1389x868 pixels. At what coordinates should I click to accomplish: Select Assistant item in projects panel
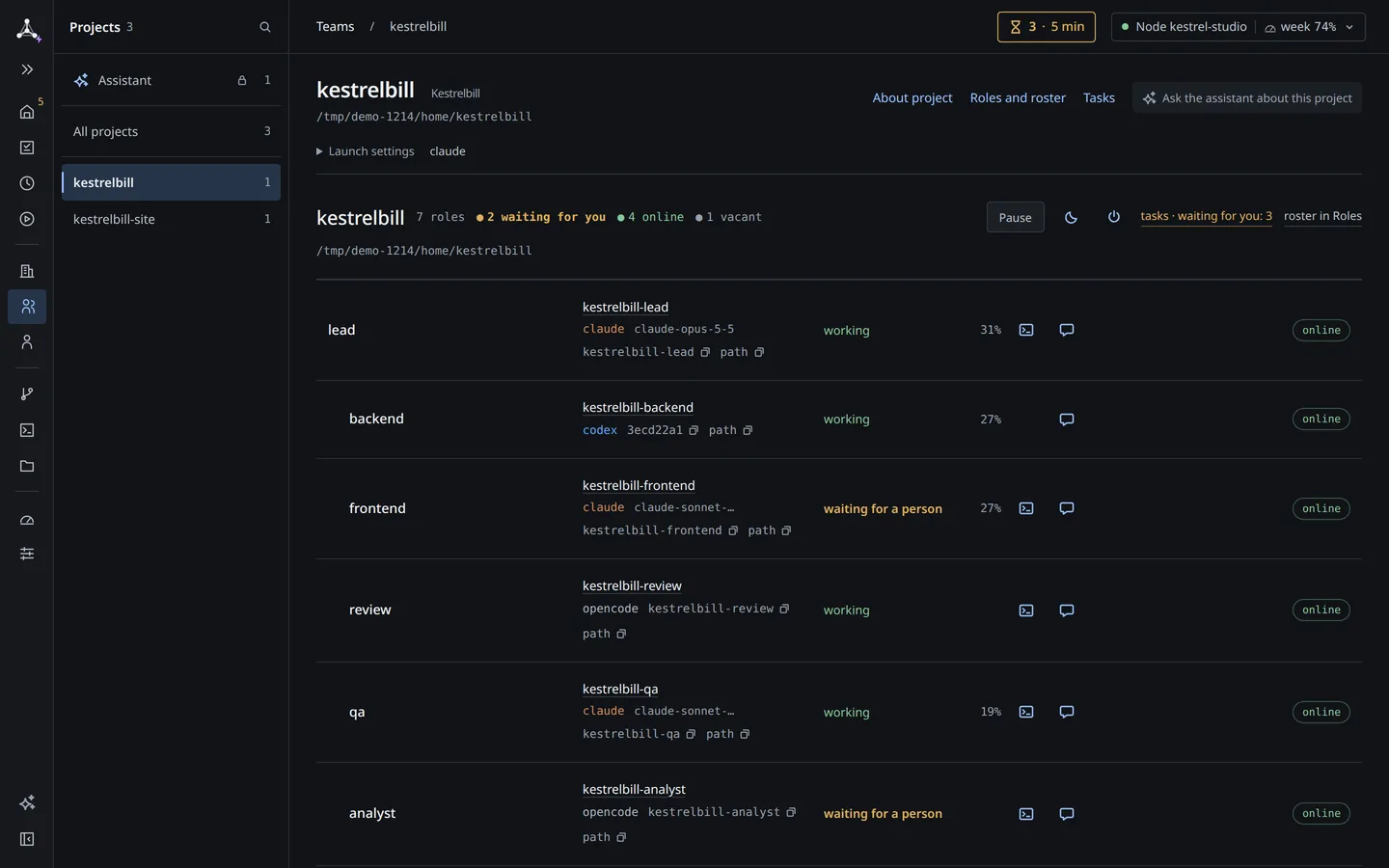tap(171, 80)
